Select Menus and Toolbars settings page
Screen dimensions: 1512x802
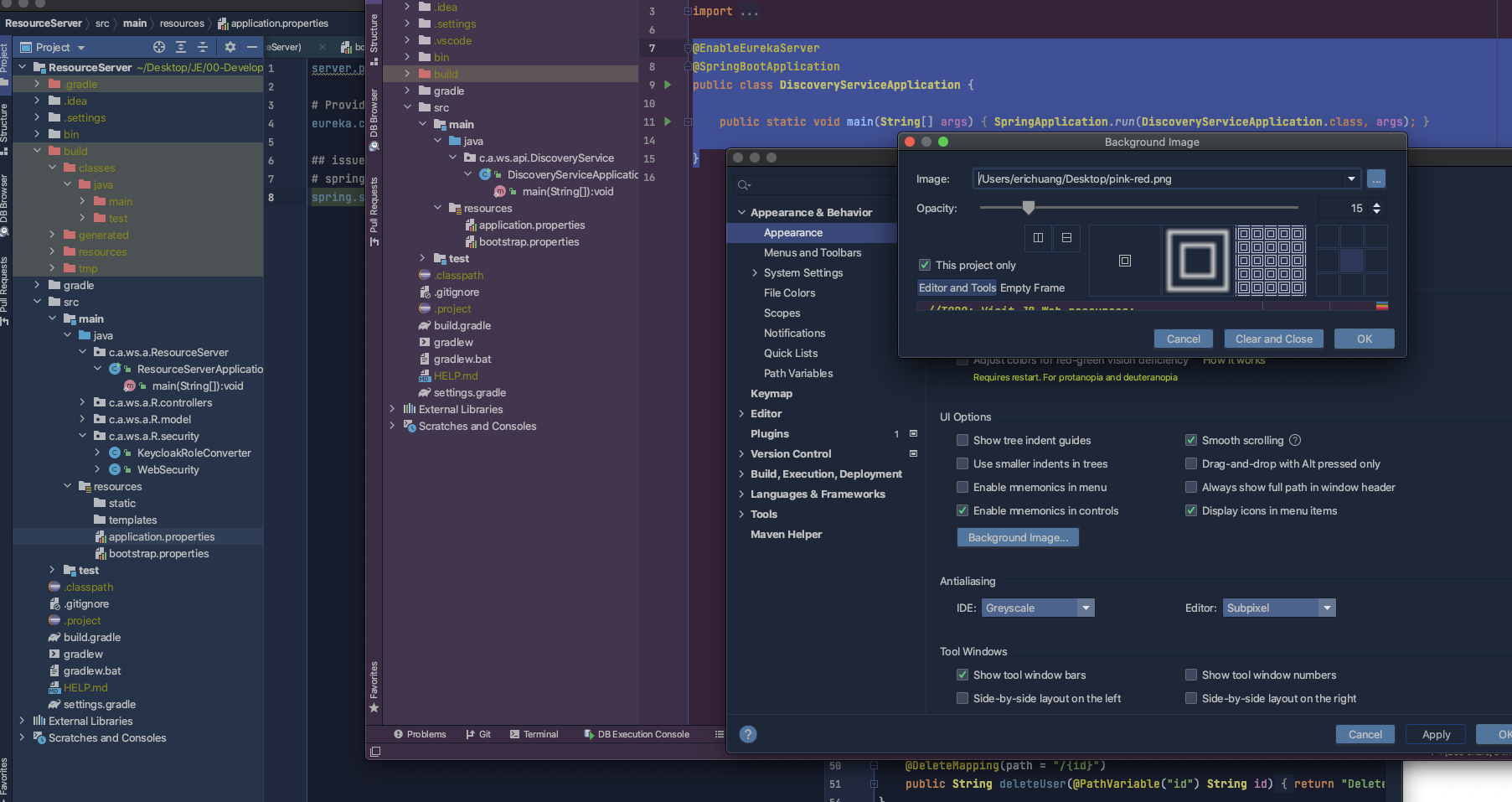[x=813, y=252]
